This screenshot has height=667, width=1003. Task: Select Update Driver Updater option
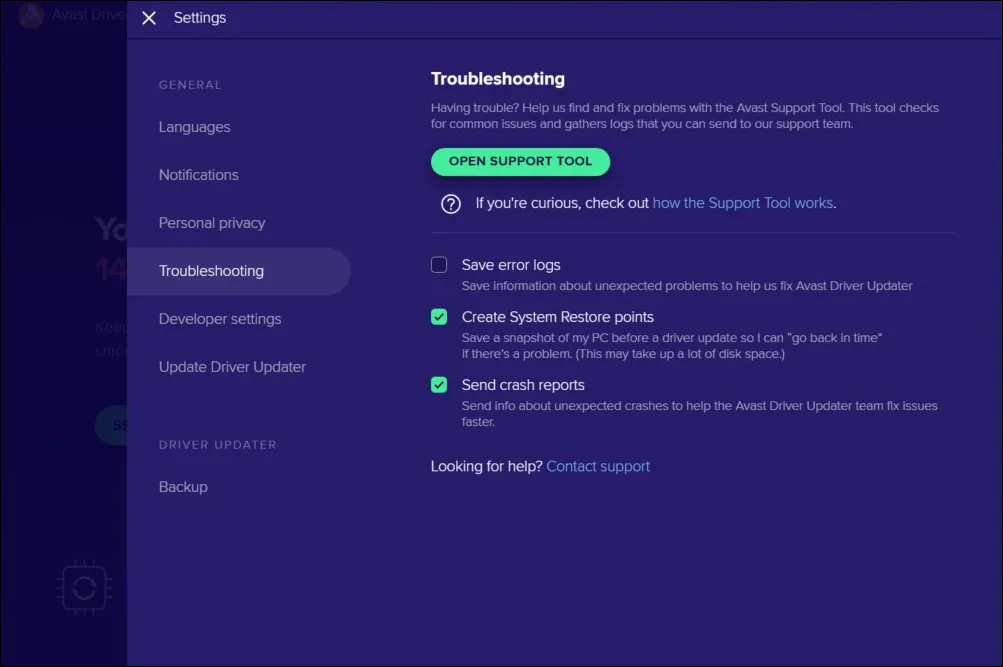pos(232,367)
